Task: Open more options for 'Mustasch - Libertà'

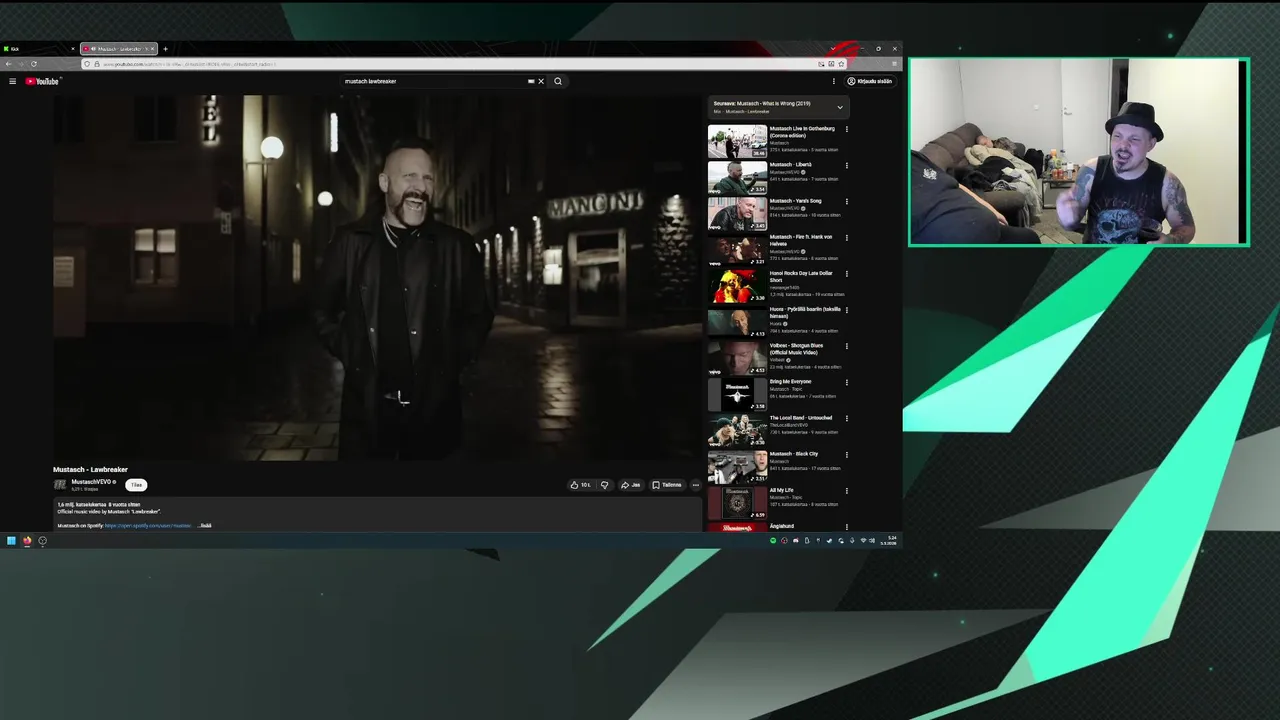Action: coord(847,165)
